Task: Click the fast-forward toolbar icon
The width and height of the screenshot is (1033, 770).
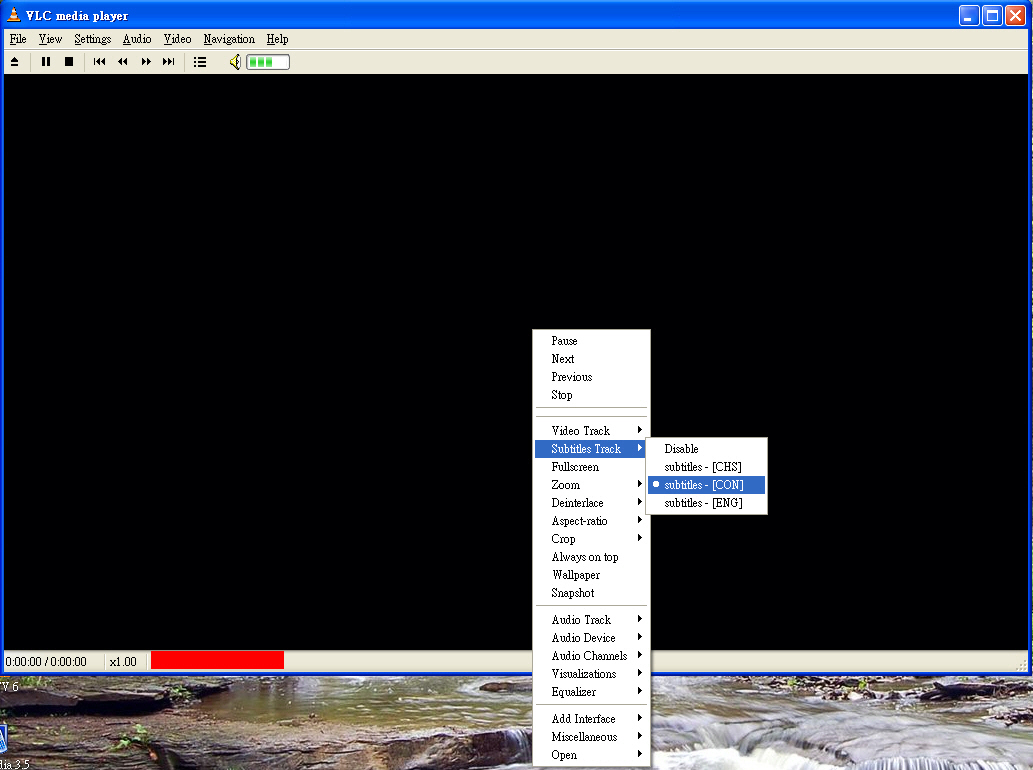Action: [146, 62]
